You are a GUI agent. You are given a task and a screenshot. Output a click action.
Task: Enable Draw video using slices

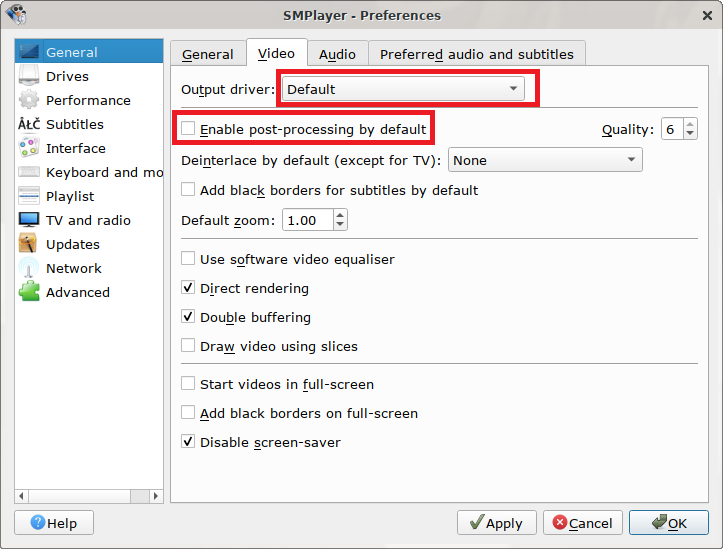(x=188, y=346)
